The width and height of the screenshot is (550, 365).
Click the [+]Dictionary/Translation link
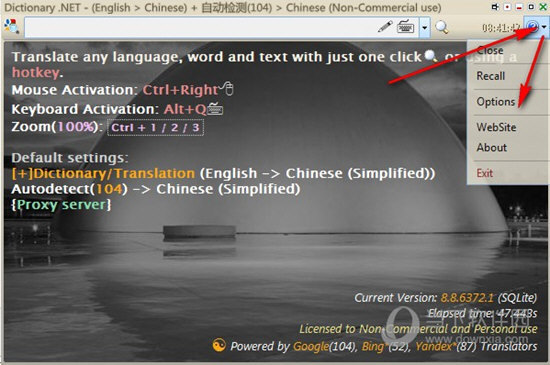pos(103,173)
